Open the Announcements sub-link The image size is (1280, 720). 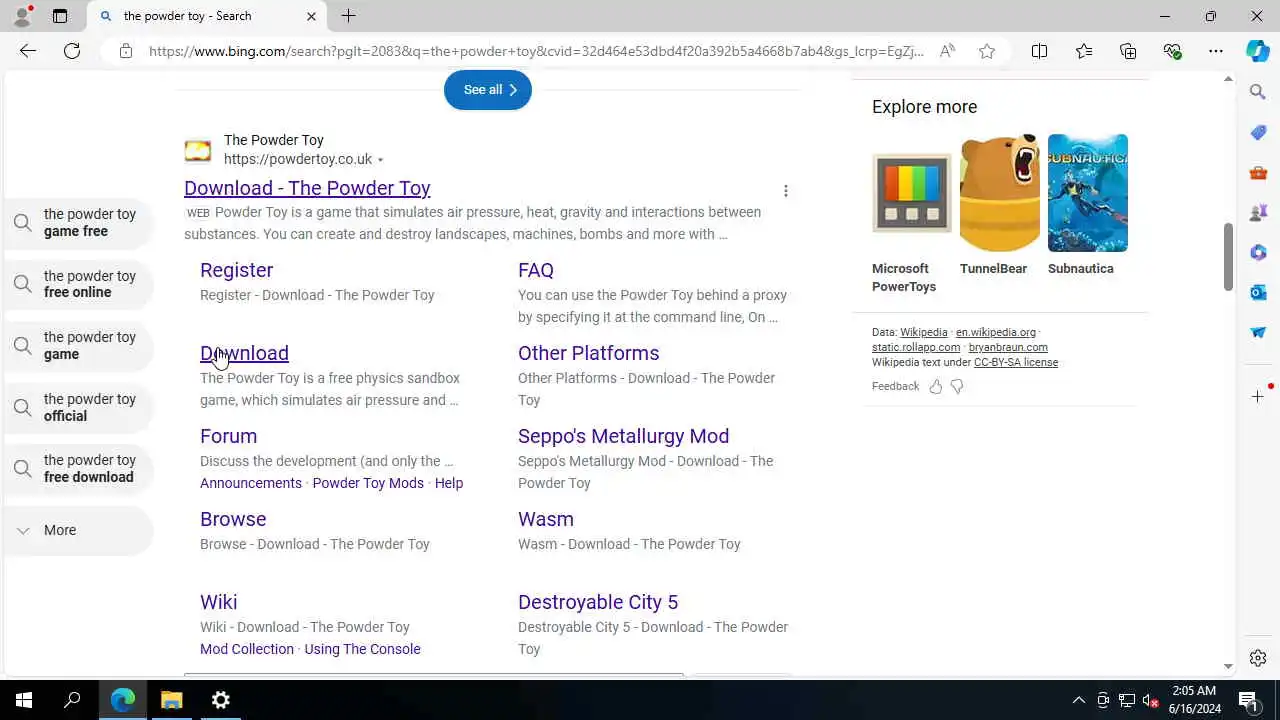pos(251,483)
